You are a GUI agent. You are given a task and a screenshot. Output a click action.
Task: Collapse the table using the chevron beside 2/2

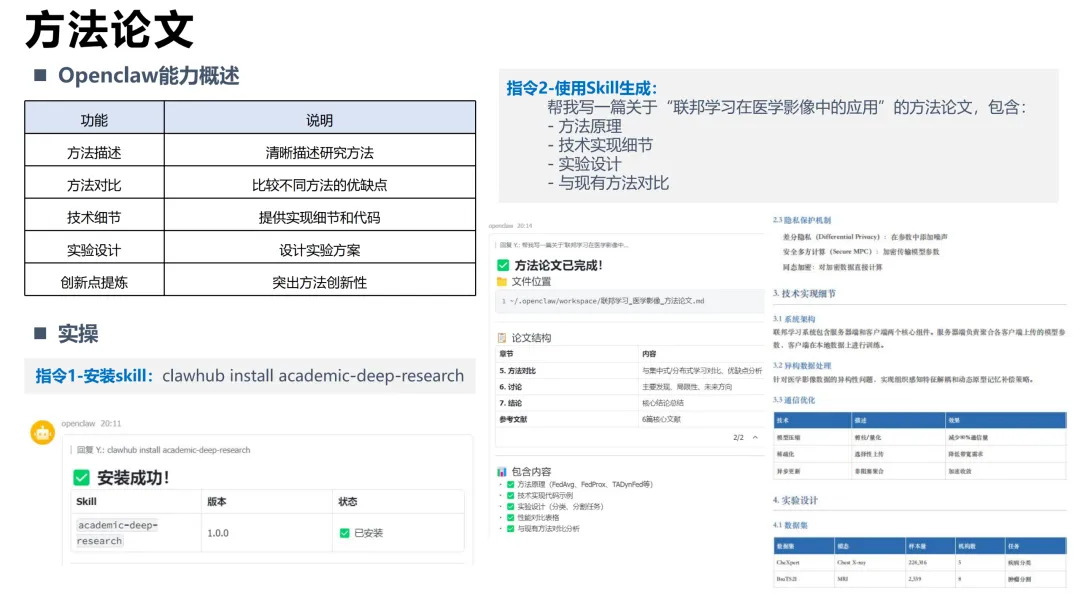[755, 437]
